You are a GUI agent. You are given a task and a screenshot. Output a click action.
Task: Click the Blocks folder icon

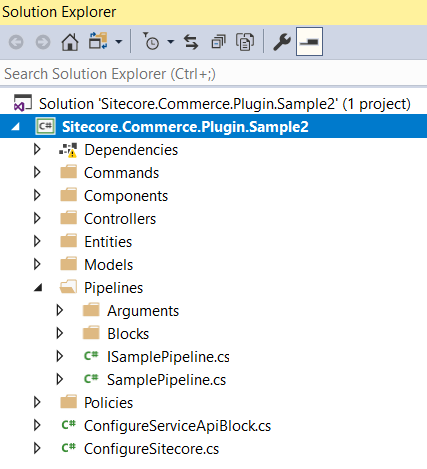tap(91, 333)
